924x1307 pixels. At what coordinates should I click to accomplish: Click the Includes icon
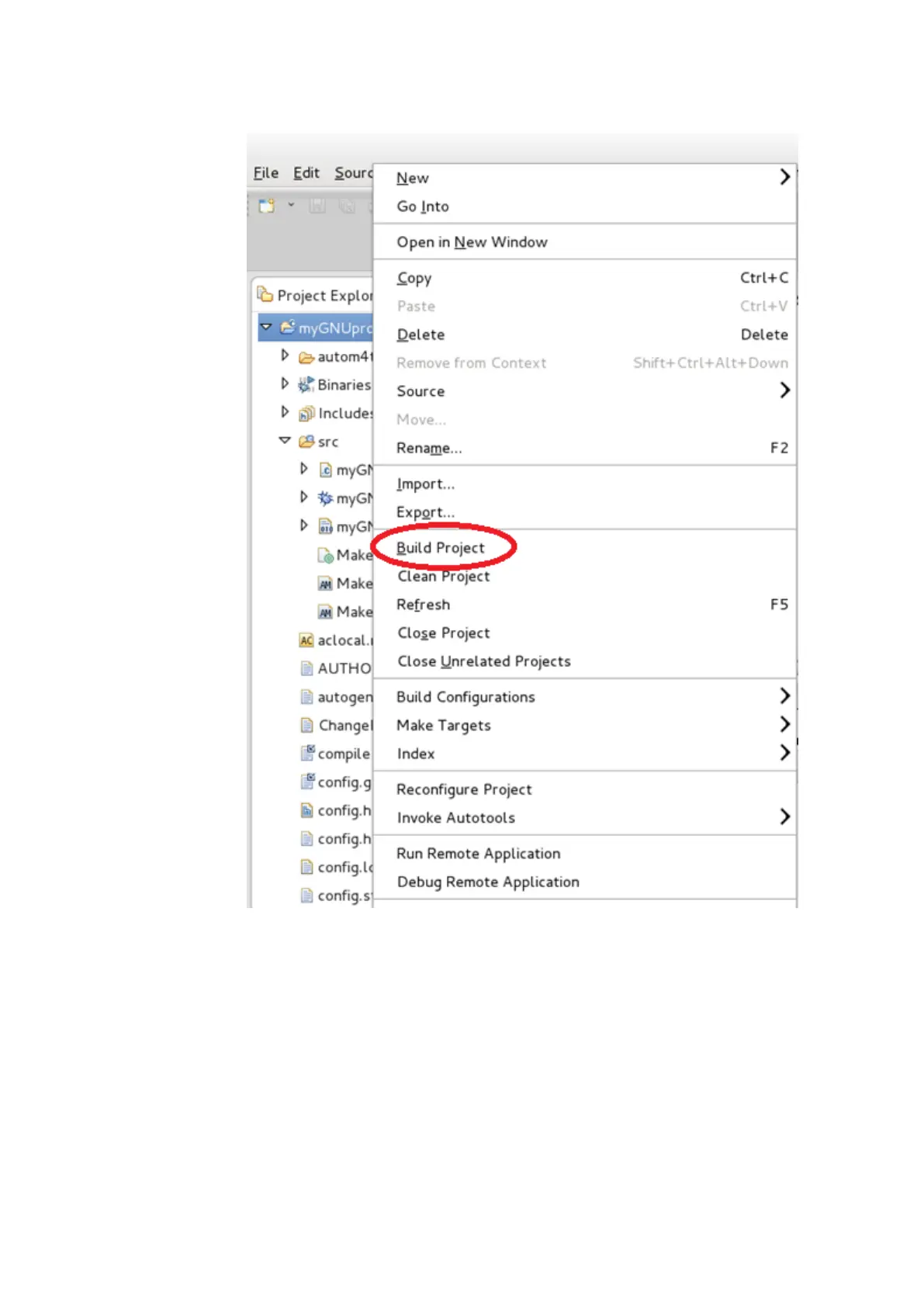coord(307,413)
